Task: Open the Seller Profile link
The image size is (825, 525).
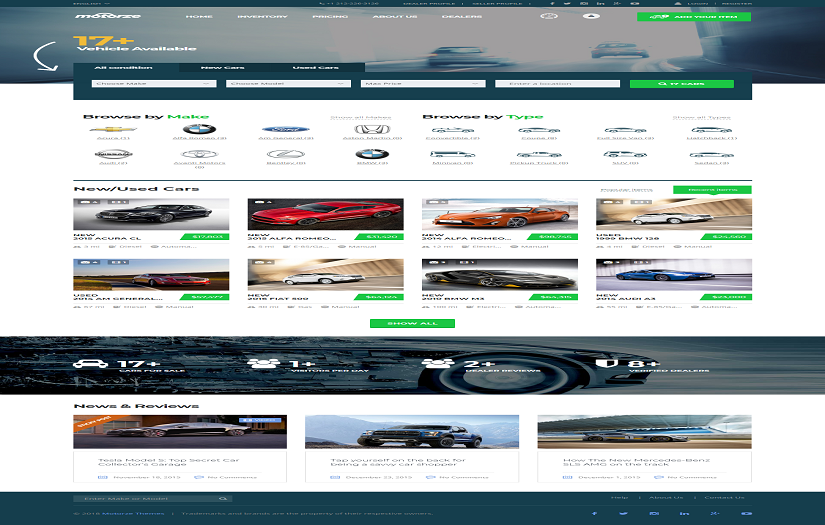Action: (497, 3)
